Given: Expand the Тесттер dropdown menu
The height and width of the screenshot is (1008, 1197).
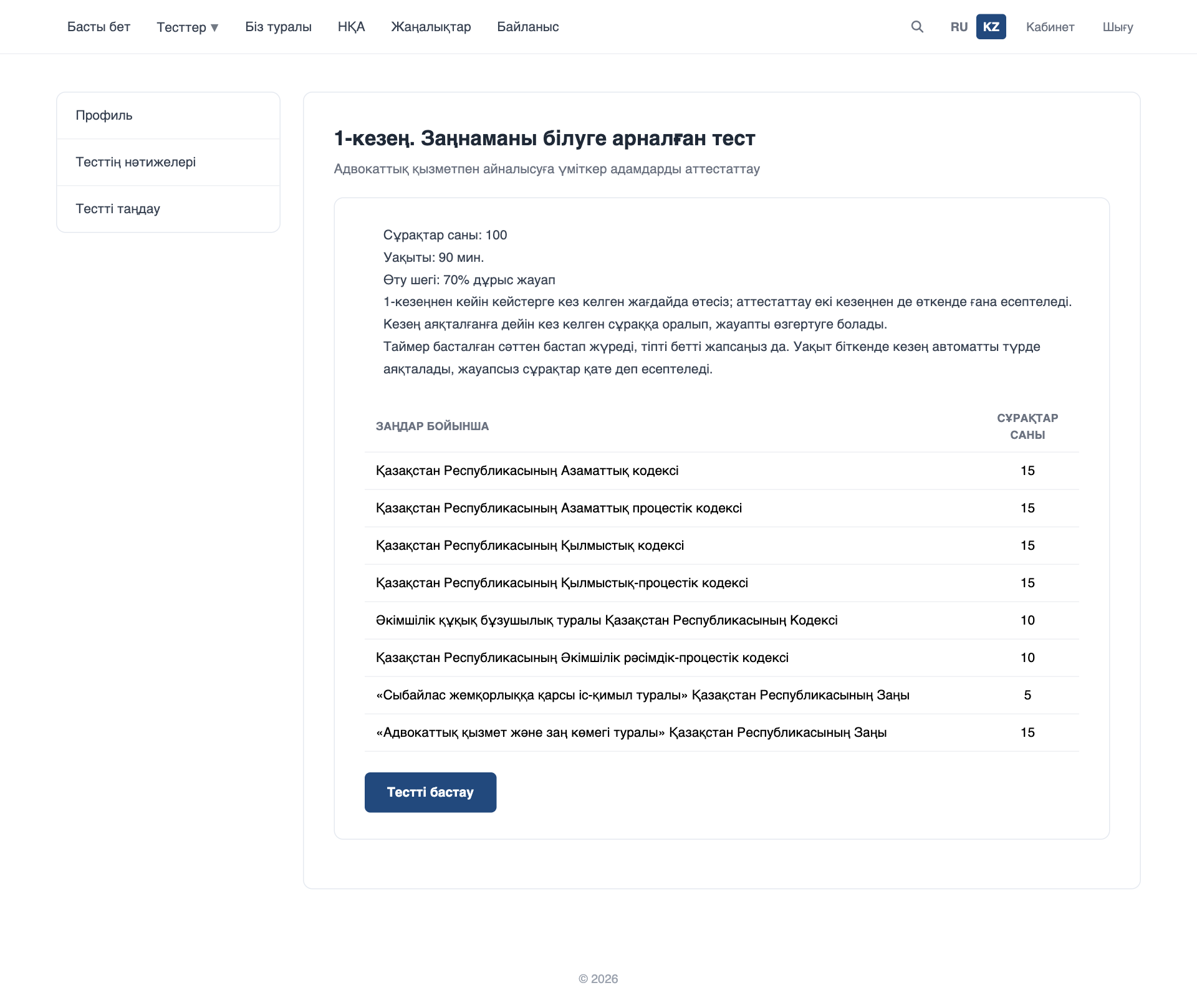Looking at the screenshot, I should click(x=188, y=27).
